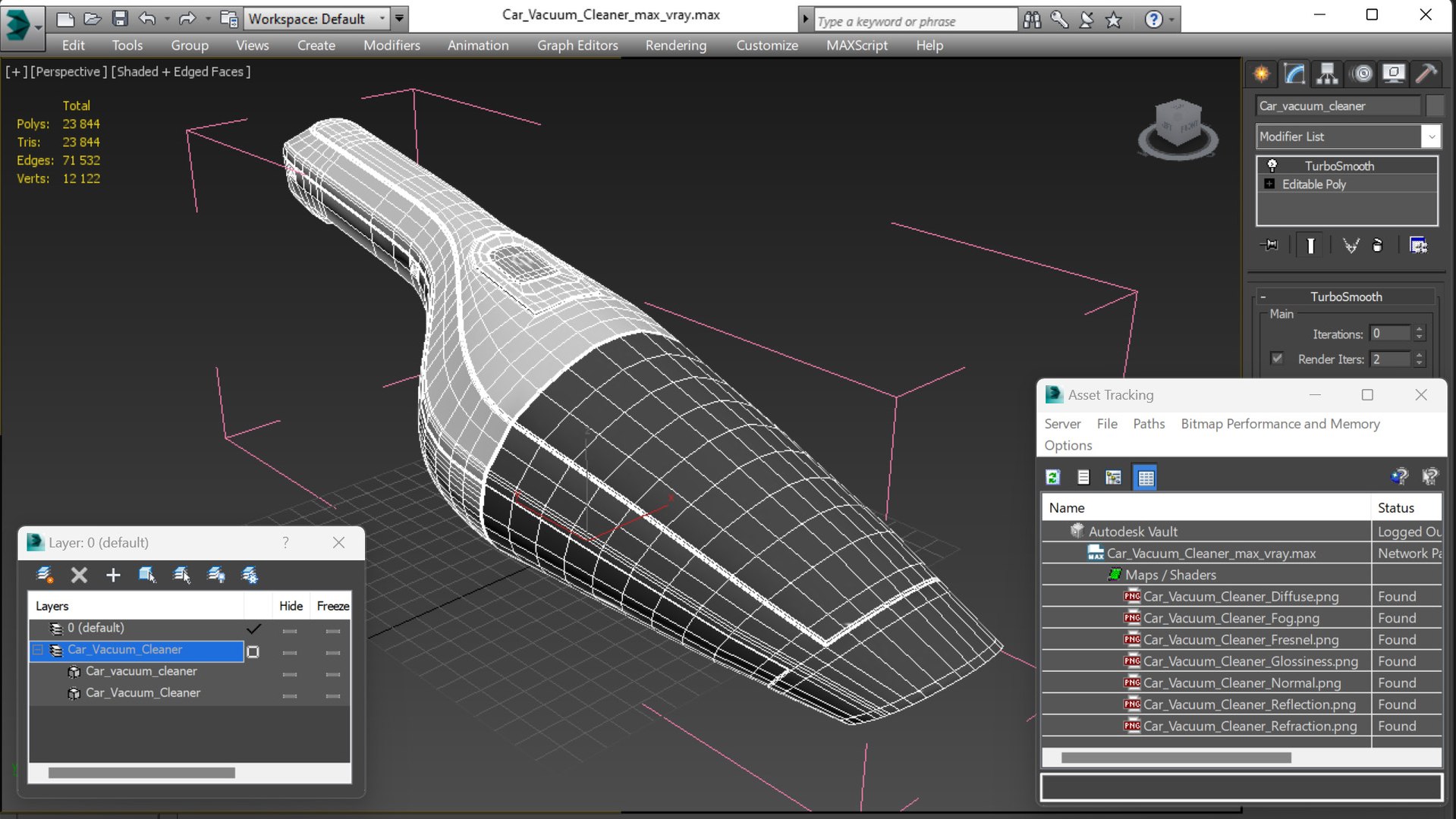Viewport: 1456px width, 819px height.
Task: Open the Graph Editors menu
Action: click(577, 45)
